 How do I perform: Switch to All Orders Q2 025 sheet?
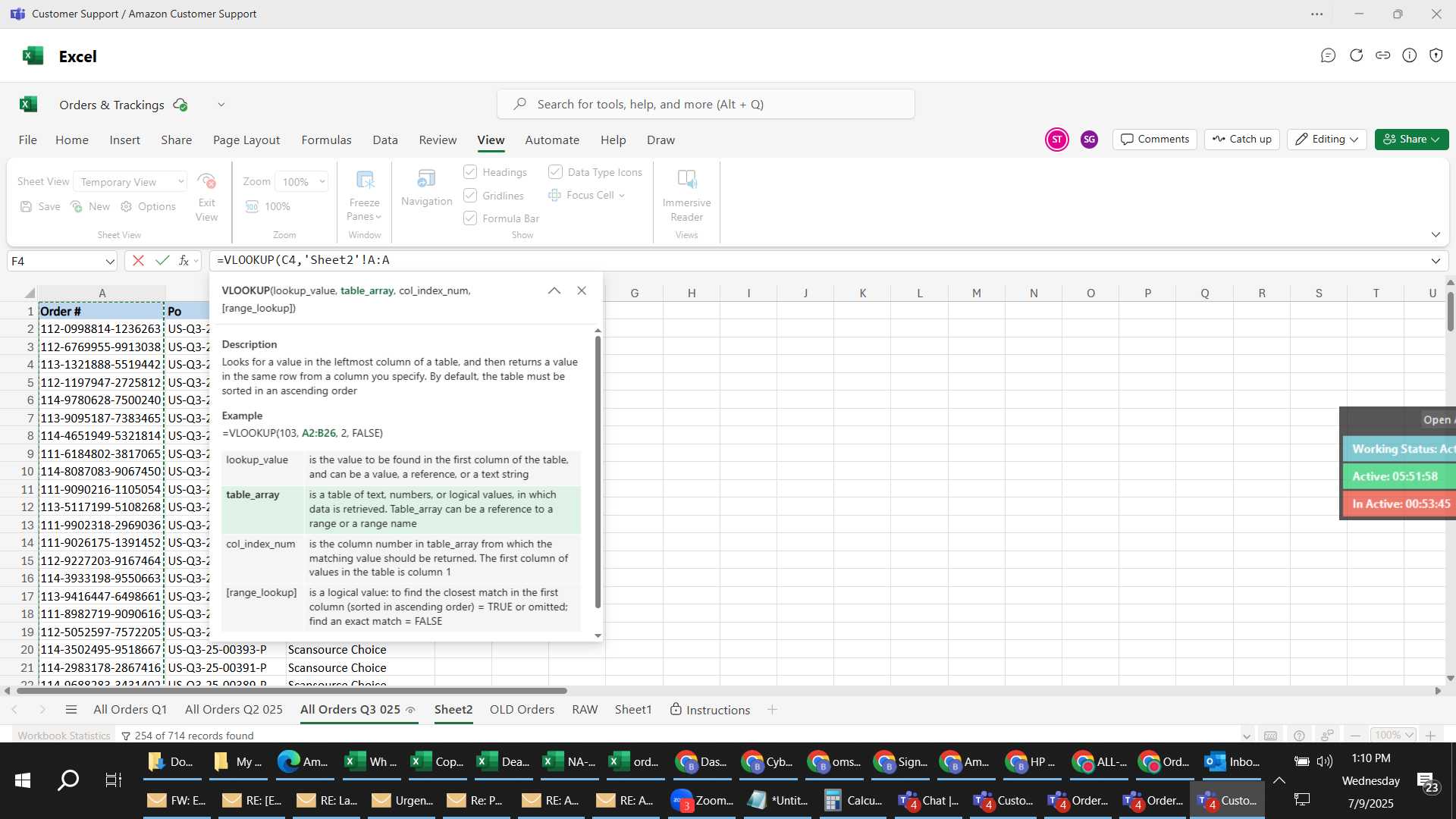point(234,710)
